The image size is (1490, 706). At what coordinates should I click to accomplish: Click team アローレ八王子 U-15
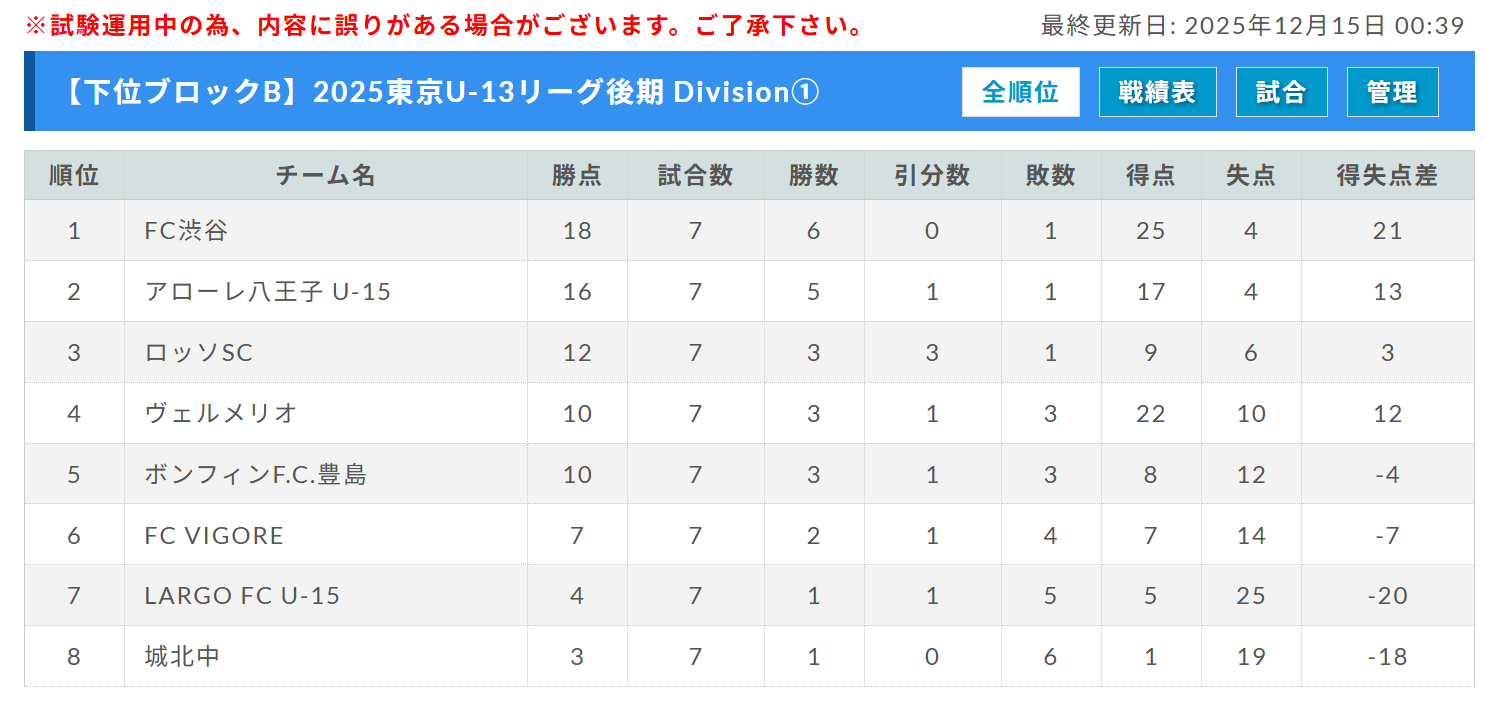[x=267, y=292]
